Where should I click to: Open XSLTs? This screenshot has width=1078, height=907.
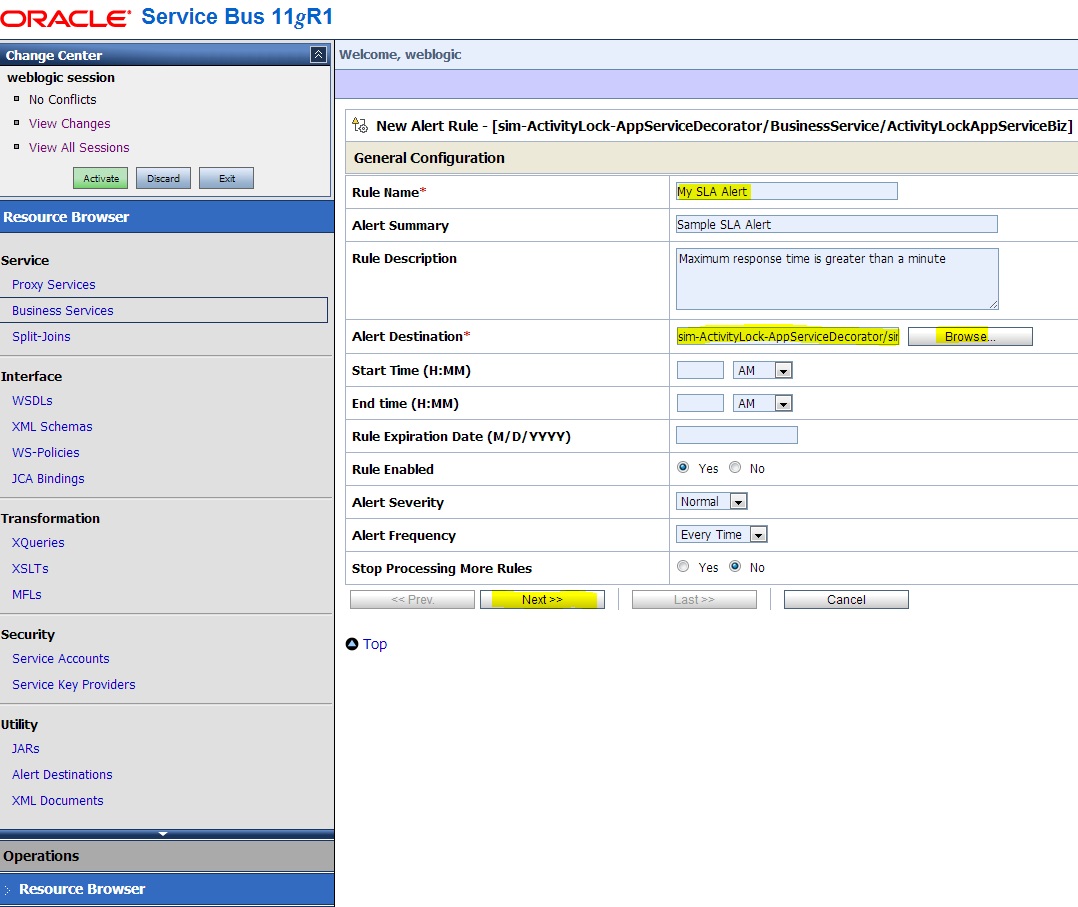point(30,569)
